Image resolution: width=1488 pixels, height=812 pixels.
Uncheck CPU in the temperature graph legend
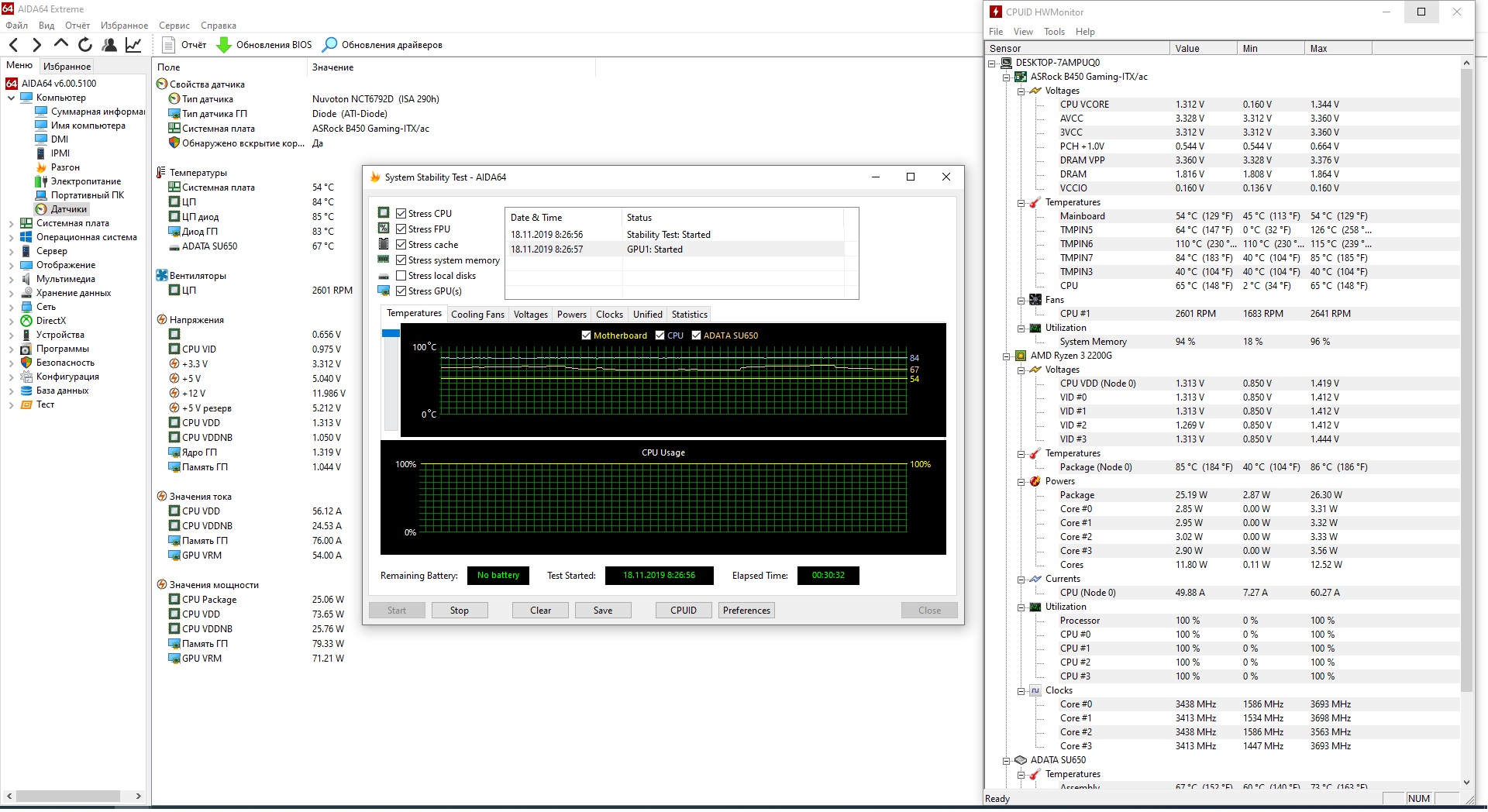660,335
